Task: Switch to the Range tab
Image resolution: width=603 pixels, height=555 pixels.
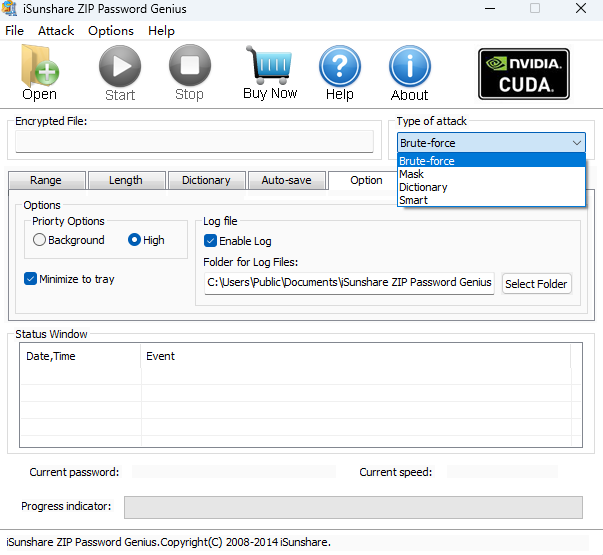Action: coord(46,180)
